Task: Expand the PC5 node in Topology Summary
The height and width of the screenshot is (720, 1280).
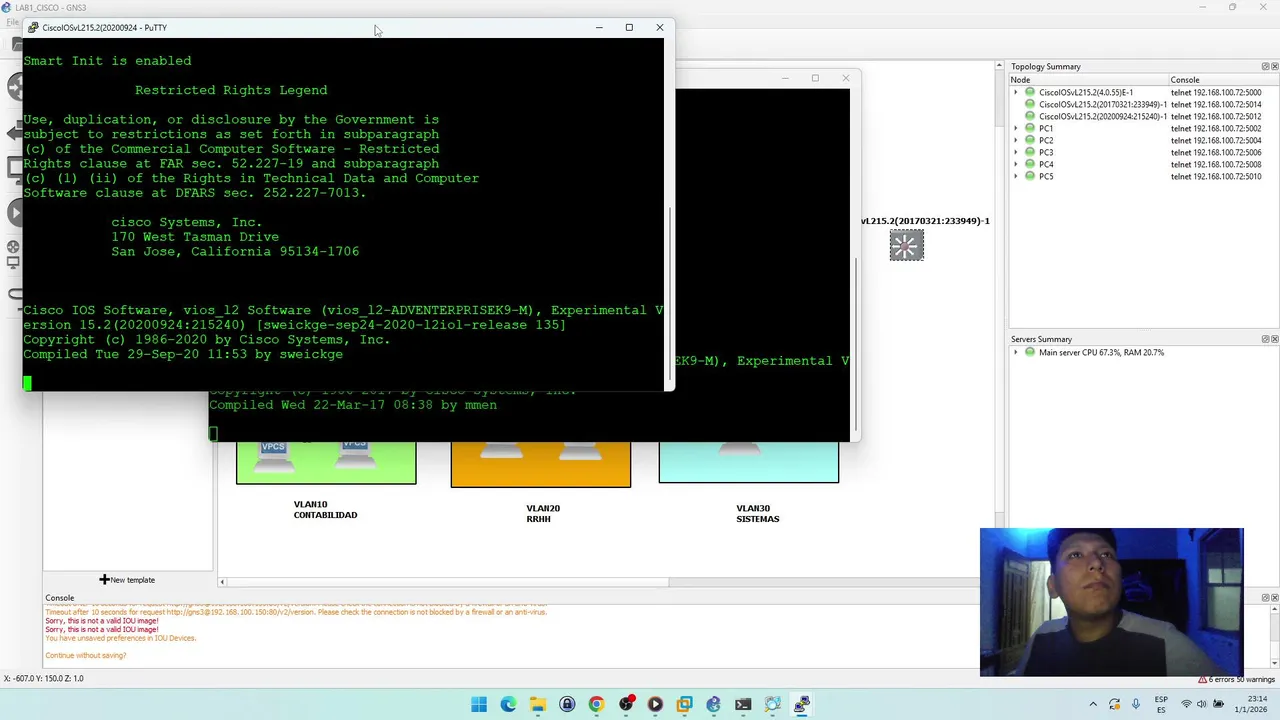Action: click(1016, 176)
